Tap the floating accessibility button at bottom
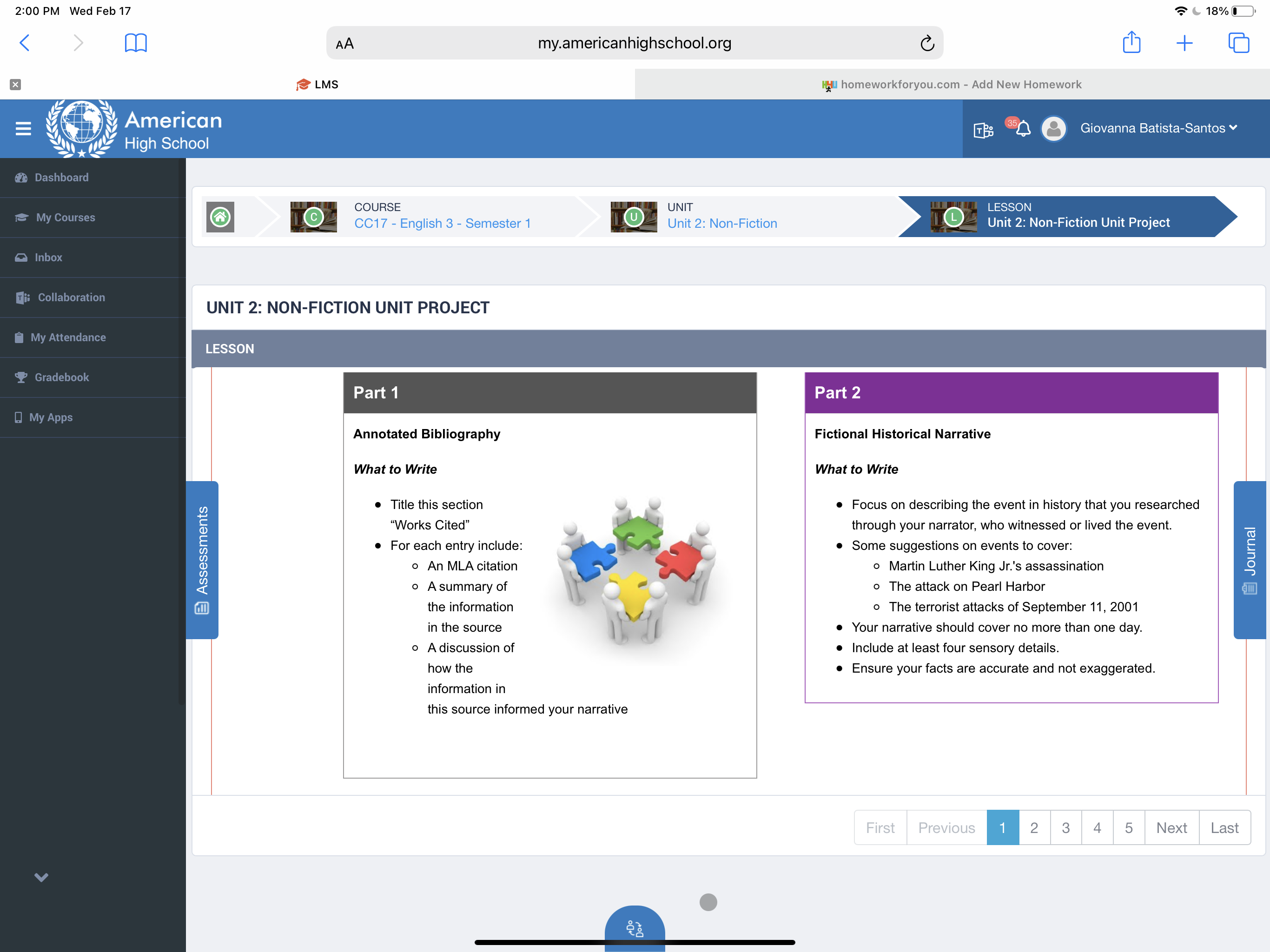Image resolution: width=1270 pixels, height=952 pixels. (635, 927)
